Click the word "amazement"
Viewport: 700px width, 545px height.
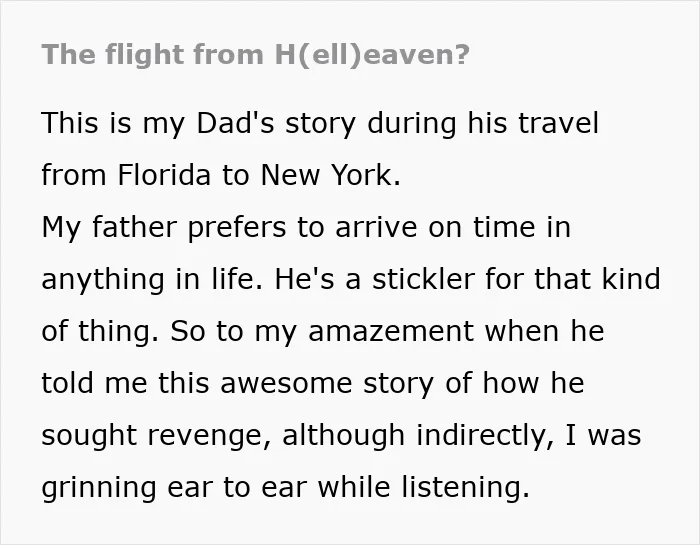[x=391, y=332]
